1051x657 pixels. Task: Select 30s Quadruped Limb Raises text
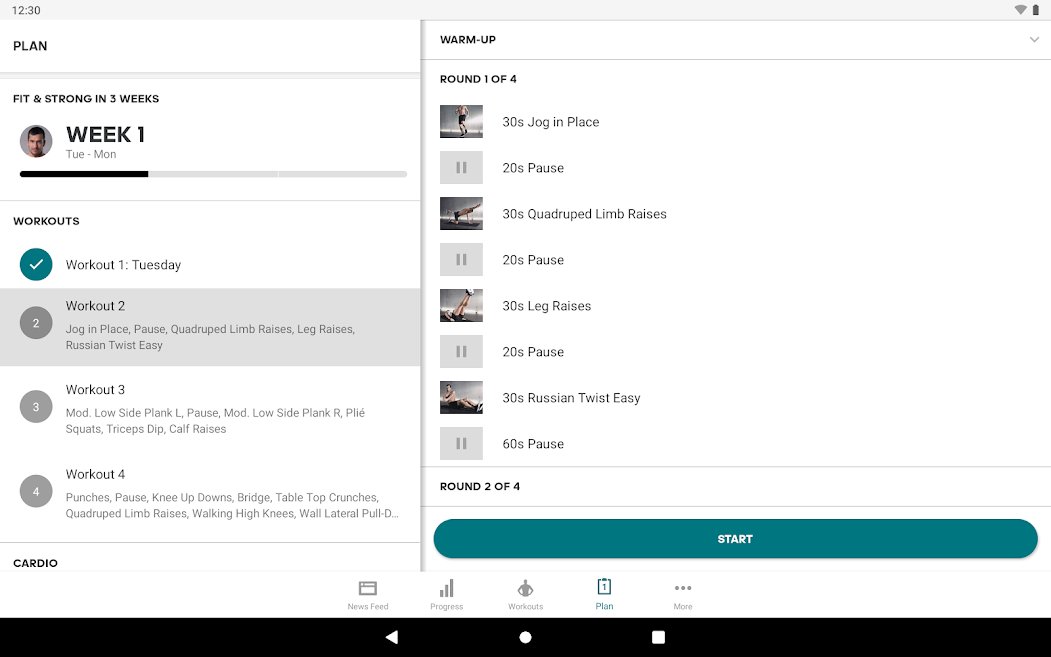tap(584, 214)
